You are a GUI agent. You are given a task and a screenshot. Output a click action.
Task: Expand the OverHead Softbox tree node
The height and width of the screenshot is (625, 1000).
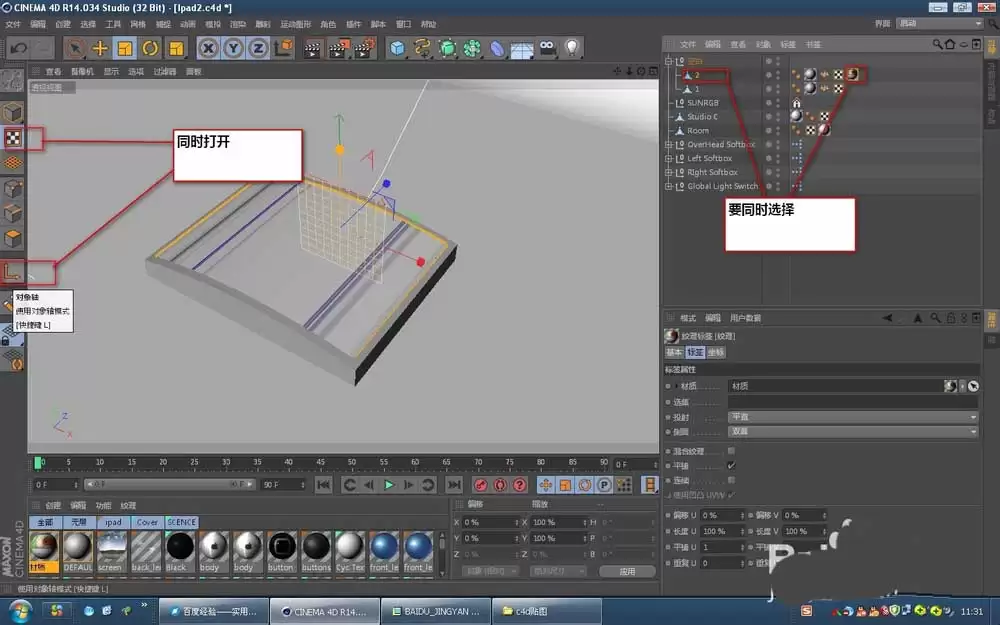[x=668, y=144]
